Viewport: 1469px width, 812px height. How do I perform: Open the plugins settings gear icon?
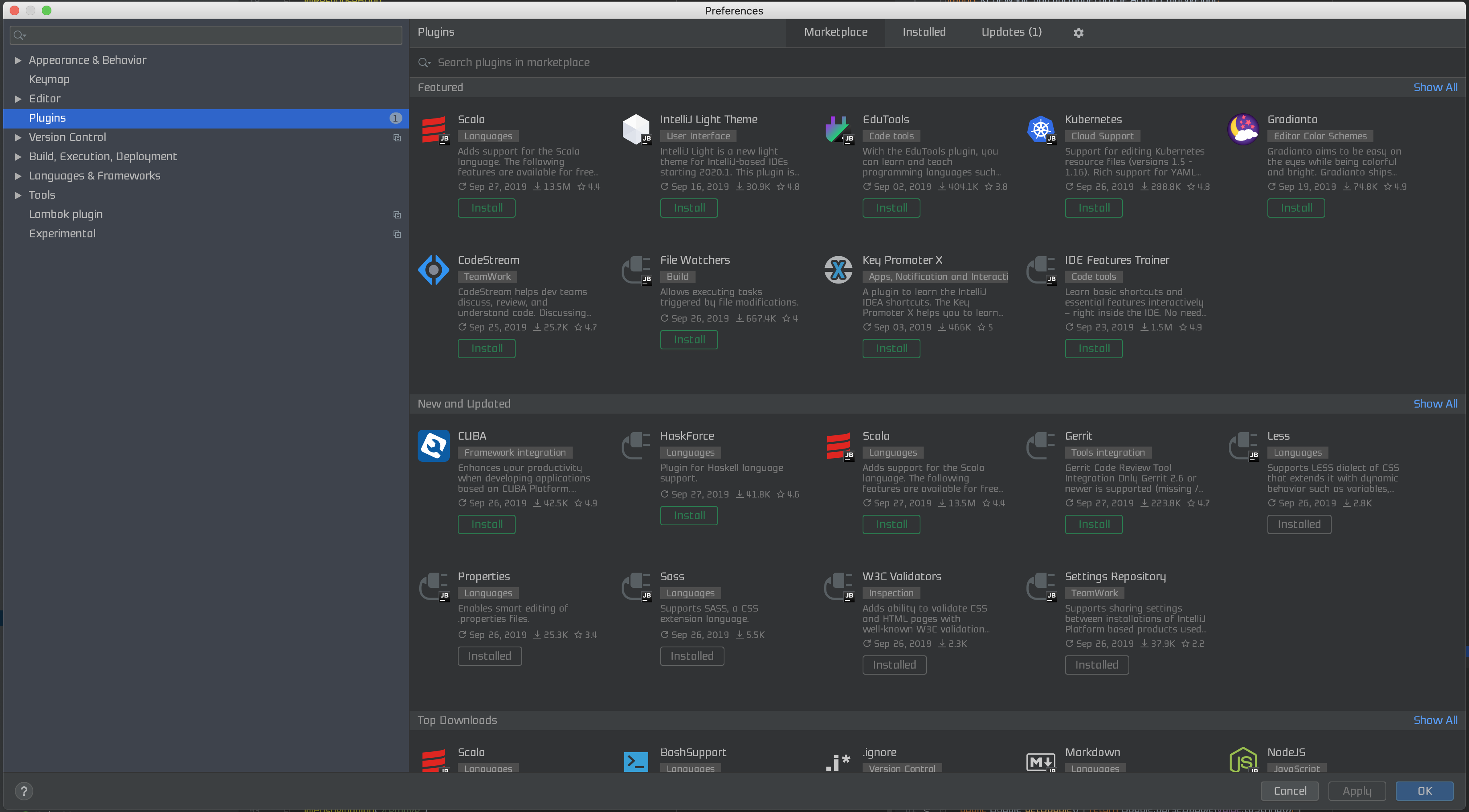pos(1078,33)
